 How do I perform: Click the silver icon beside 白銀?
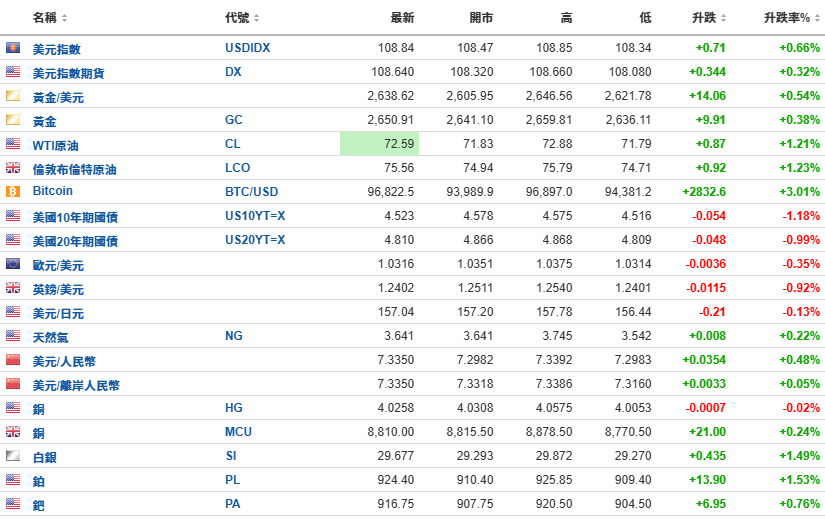pyautogui.click(x=12, y=455)
